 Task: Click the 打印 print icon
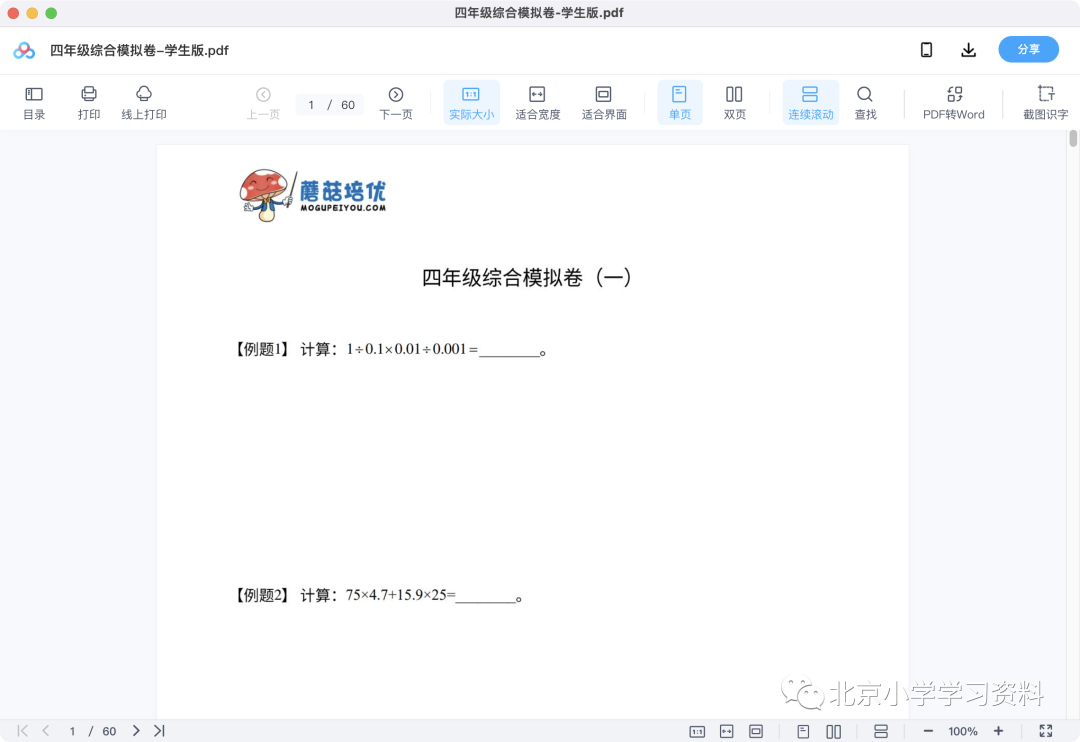(89, 102)
